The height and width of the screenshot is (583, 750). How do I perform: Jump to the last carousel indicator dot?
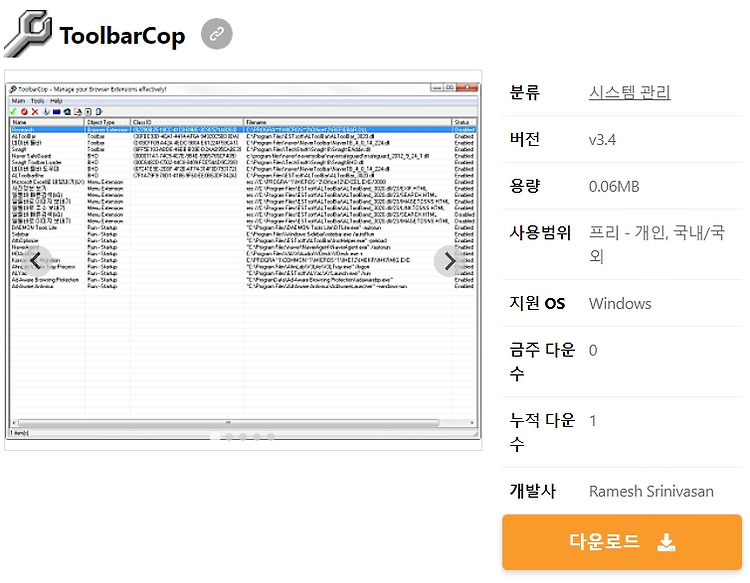click(271, 436)
